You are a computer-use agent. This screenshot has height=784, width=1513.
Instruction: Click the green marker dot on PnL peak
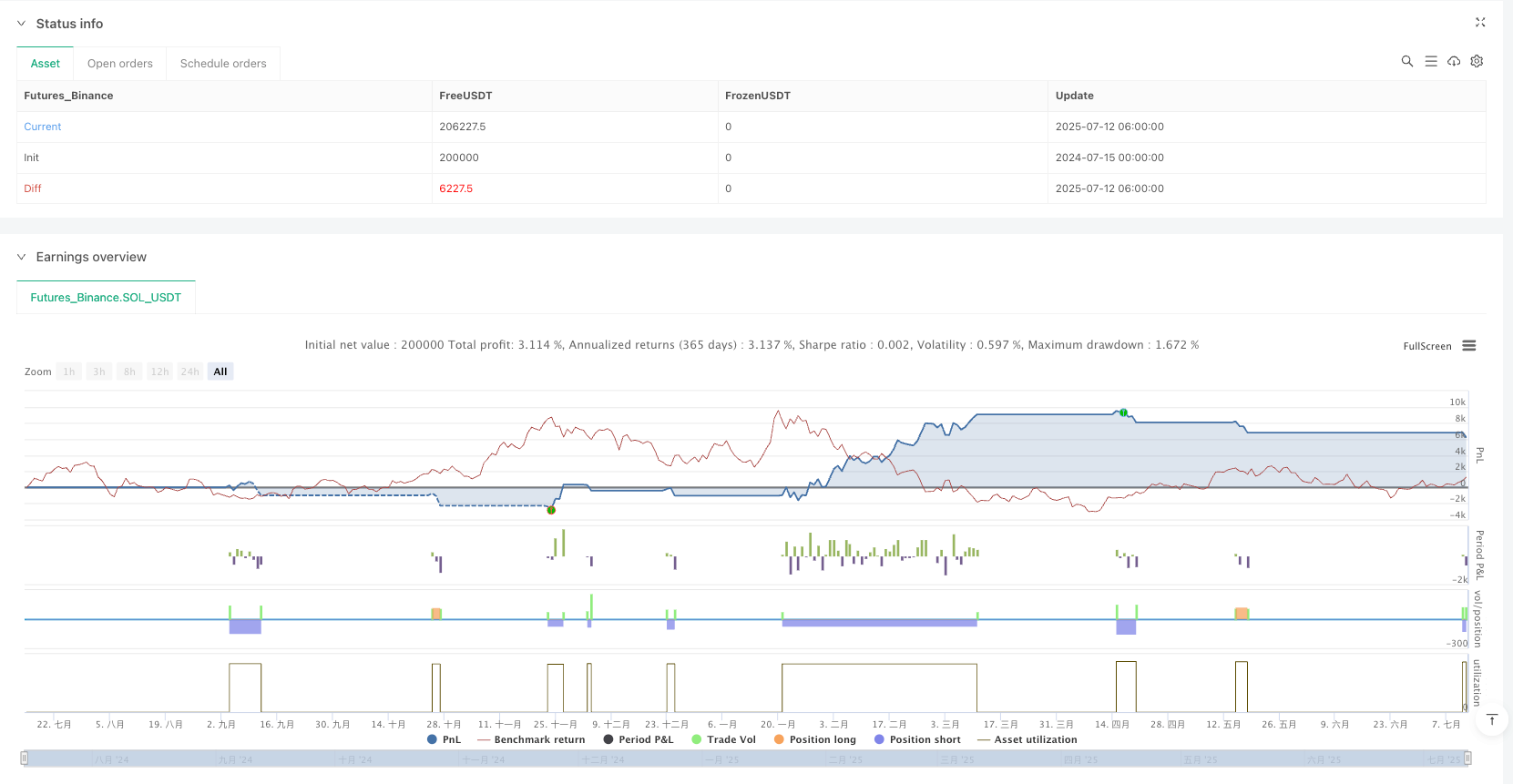pos(1123,413)
